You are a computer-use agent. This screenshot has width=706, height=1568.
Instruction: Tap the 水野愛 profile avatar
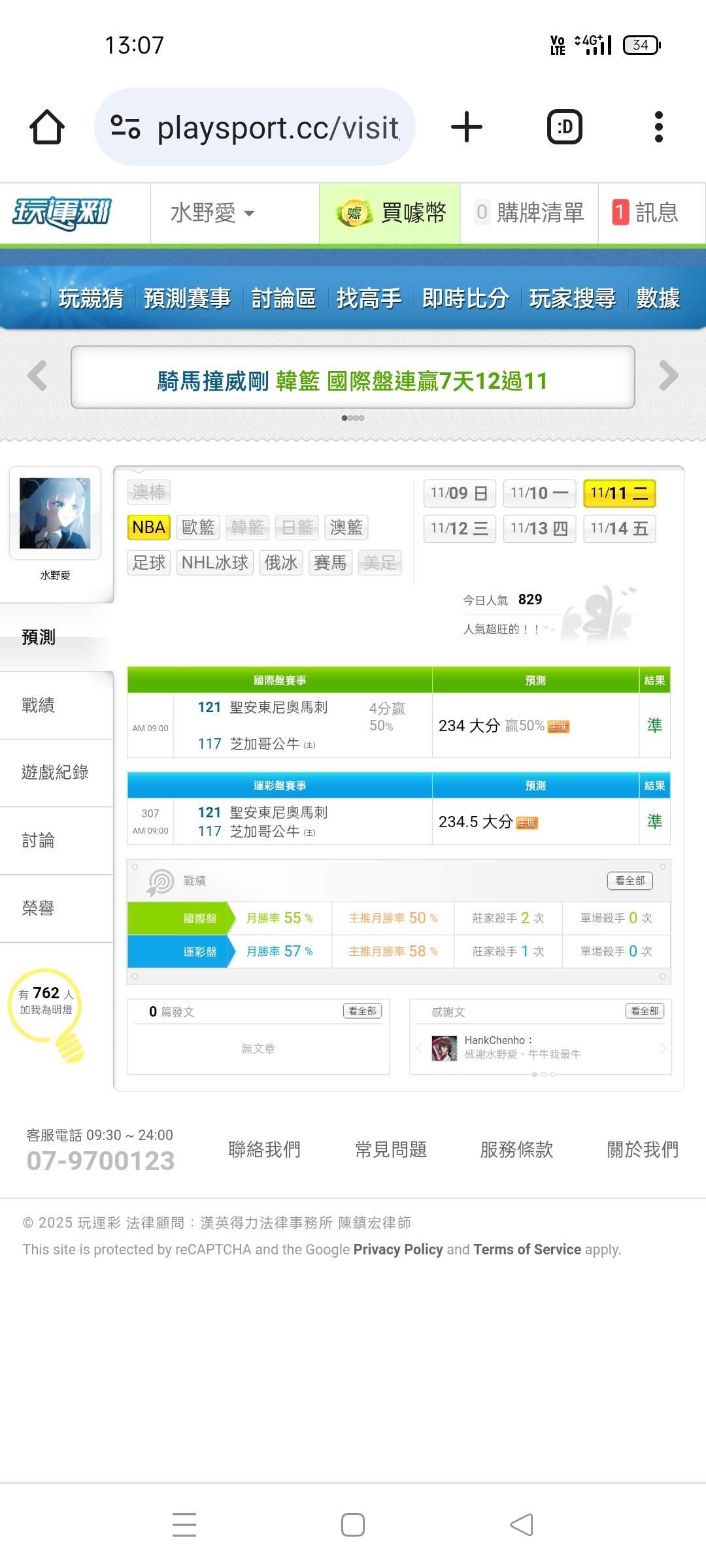(x=55, y=514)
